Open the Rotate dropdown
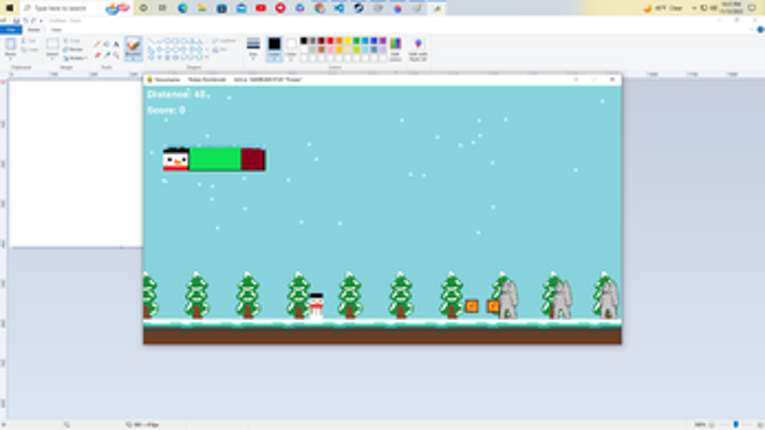The width and height of the screenshot is (765, 430). point(75,58)
